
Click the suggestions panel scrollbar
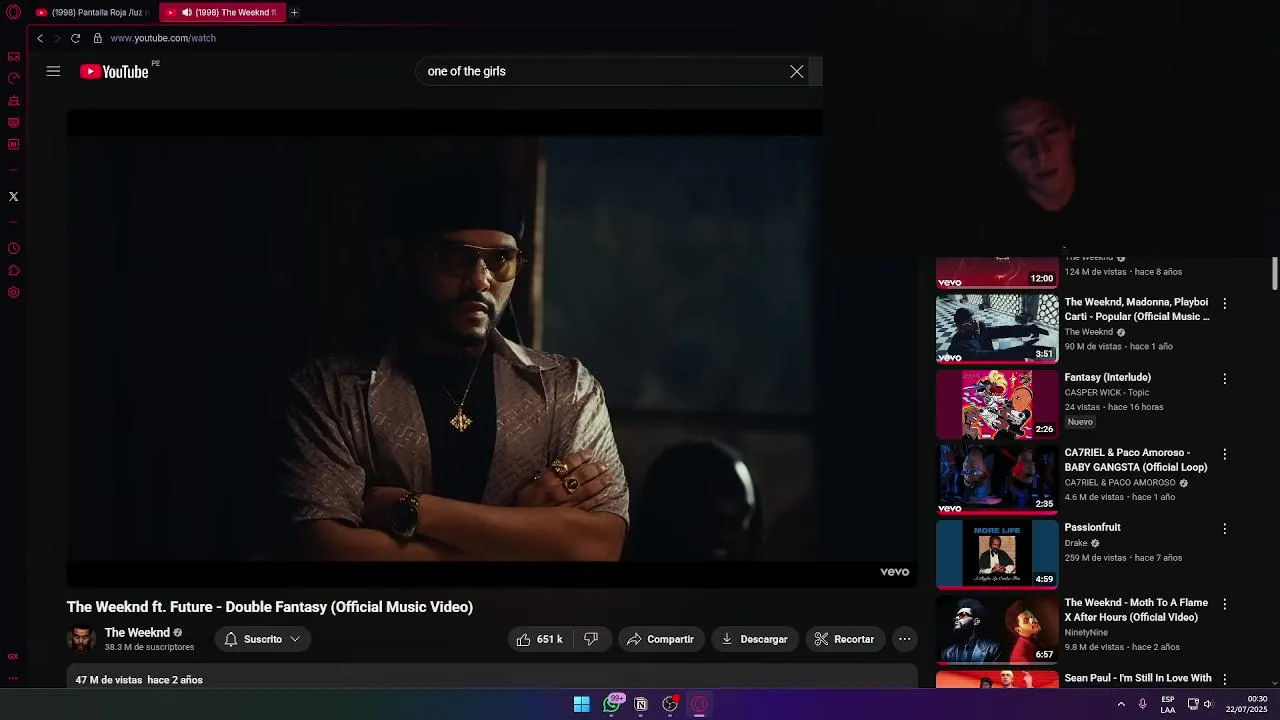pos(1275,272)
